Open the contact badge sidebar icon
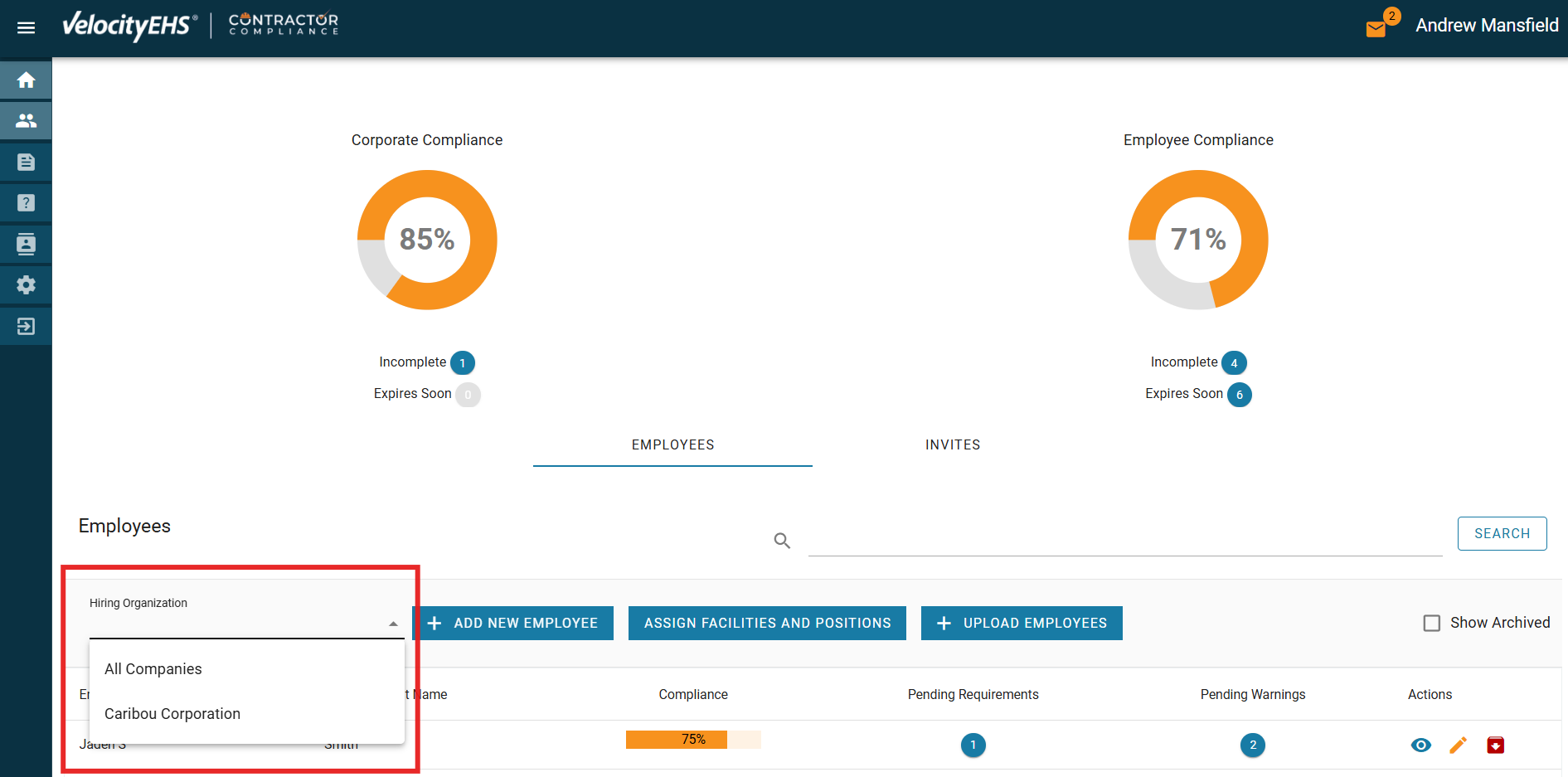 pyautogui.click(x=26, y=244)
